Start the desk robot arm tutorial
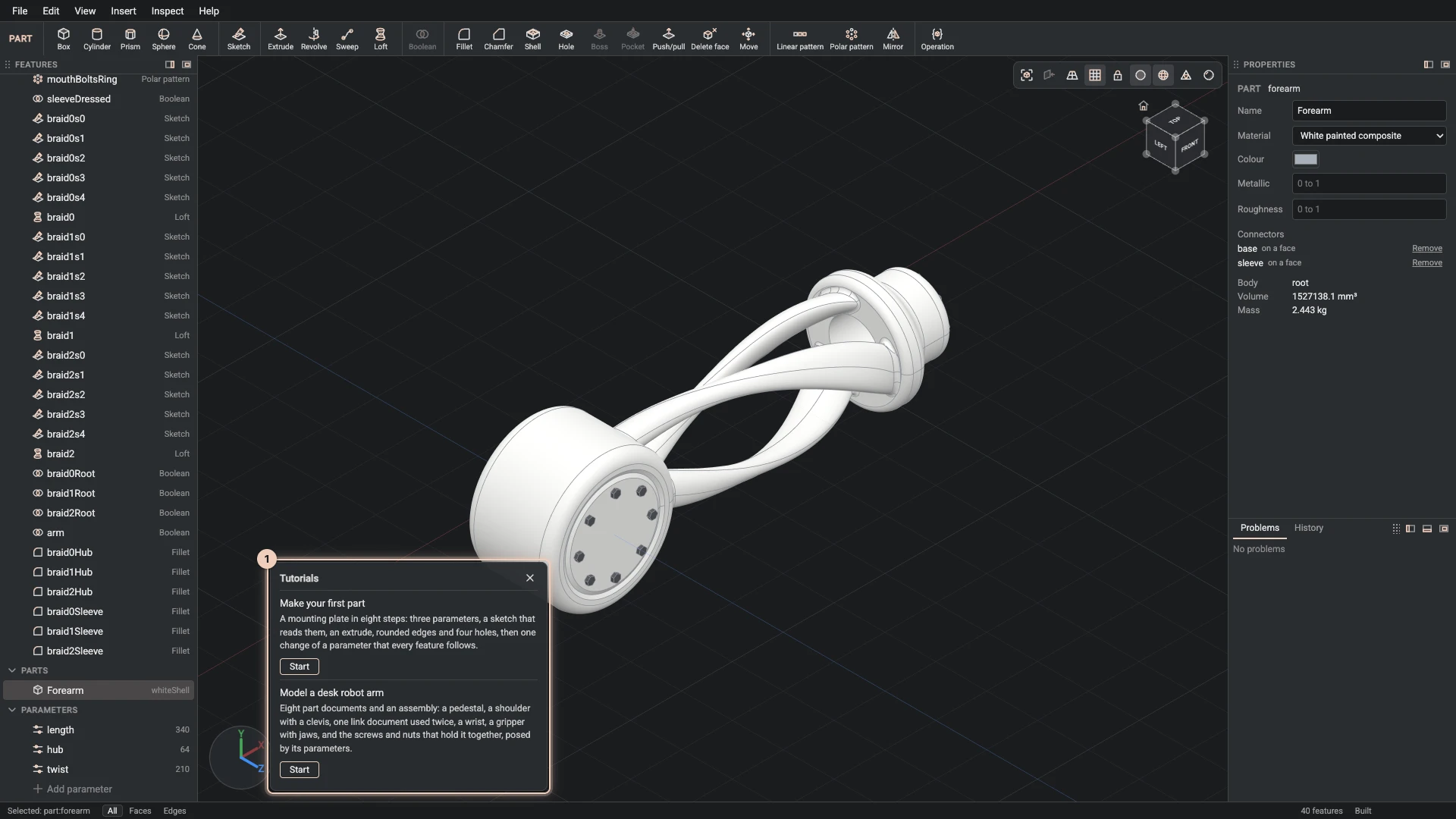Viewport: 1456px width, 819px height. coord(299,770)
